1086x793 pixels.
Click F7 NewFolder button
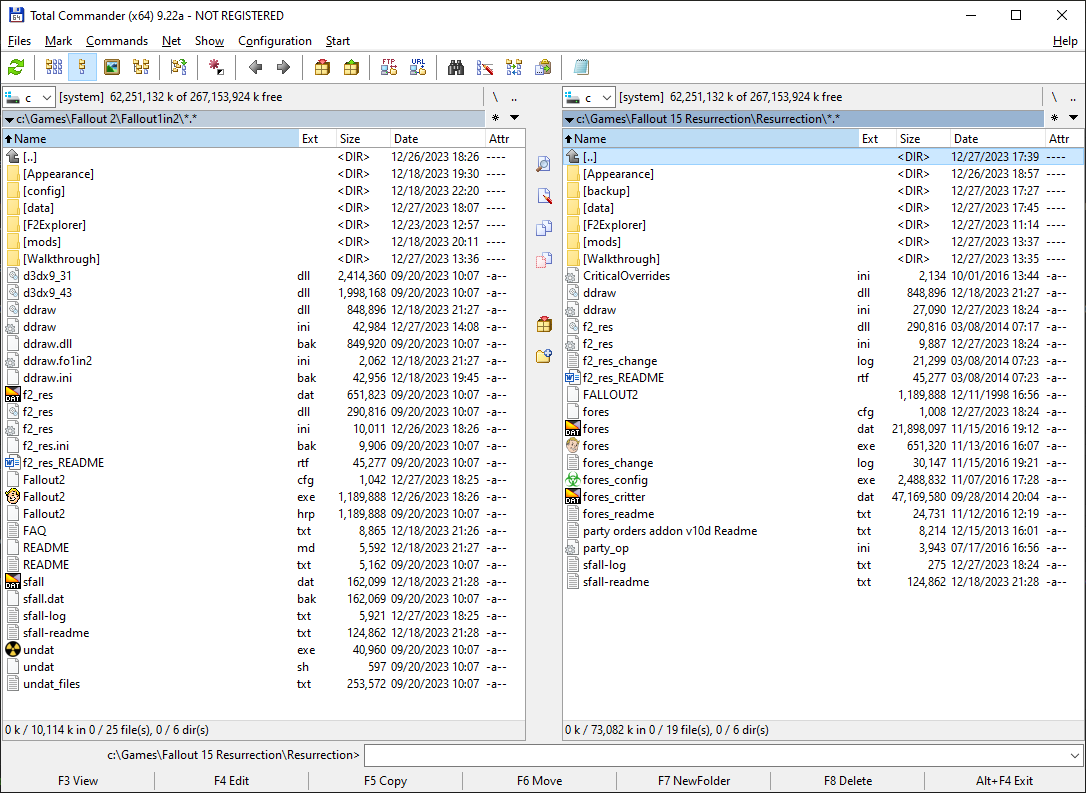[693, 781]
